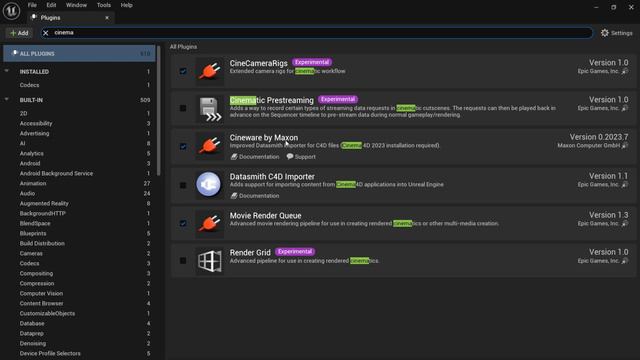The image size is (640, 360).
Task: Click the Datasmith C4D Importer round icon
Action: (x=209, y=184)
